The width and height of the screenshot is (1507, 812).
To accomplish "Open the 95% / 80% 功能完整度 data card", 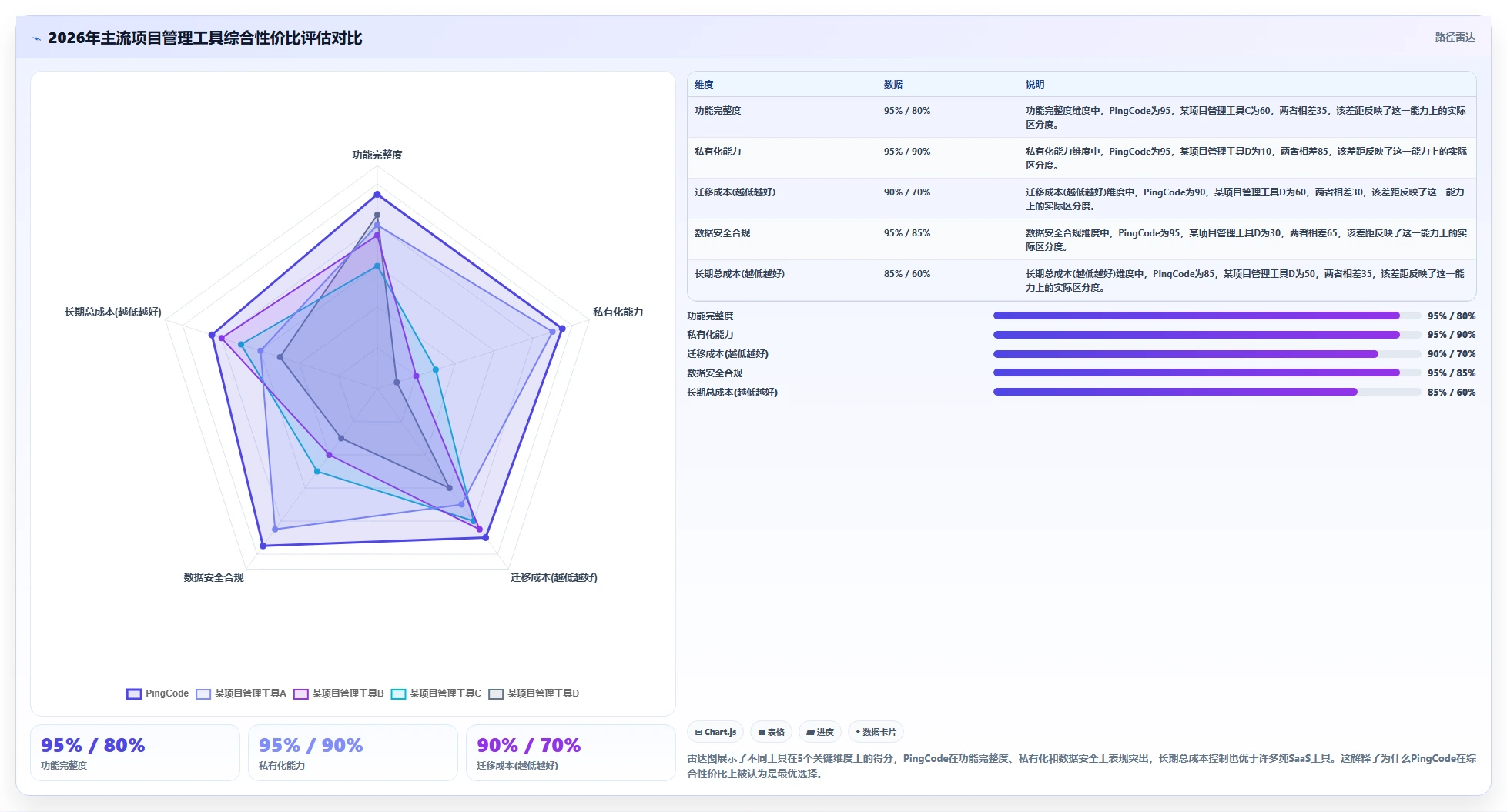I will point(135,753).
